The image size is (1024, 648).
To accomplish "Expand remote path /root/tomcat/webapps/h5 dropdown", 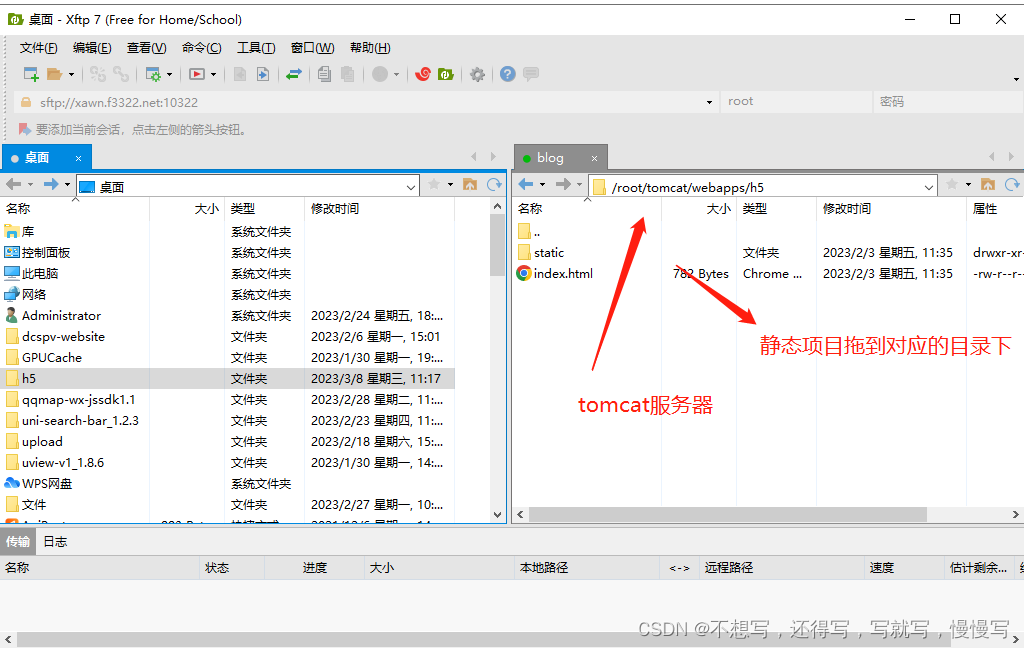I will (929, 187).
